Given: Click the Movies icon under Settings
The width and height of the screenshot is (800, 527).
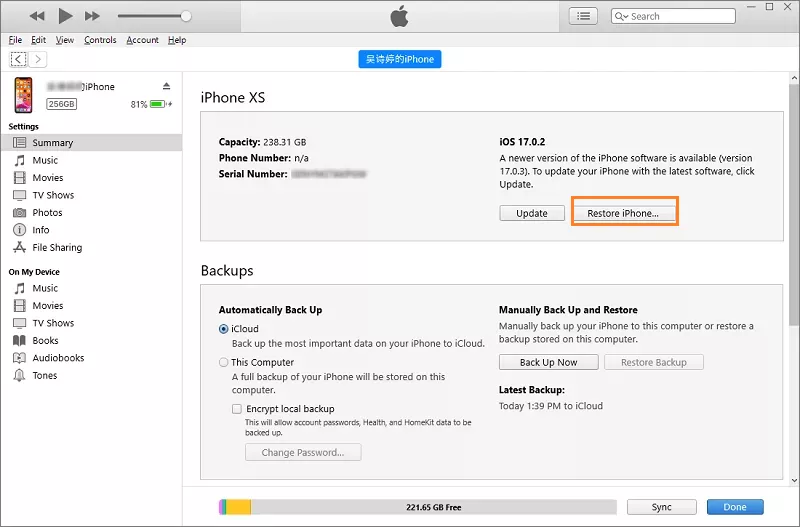Looking at the screenshot, I should pyautogui.click(x=19, y=178).
